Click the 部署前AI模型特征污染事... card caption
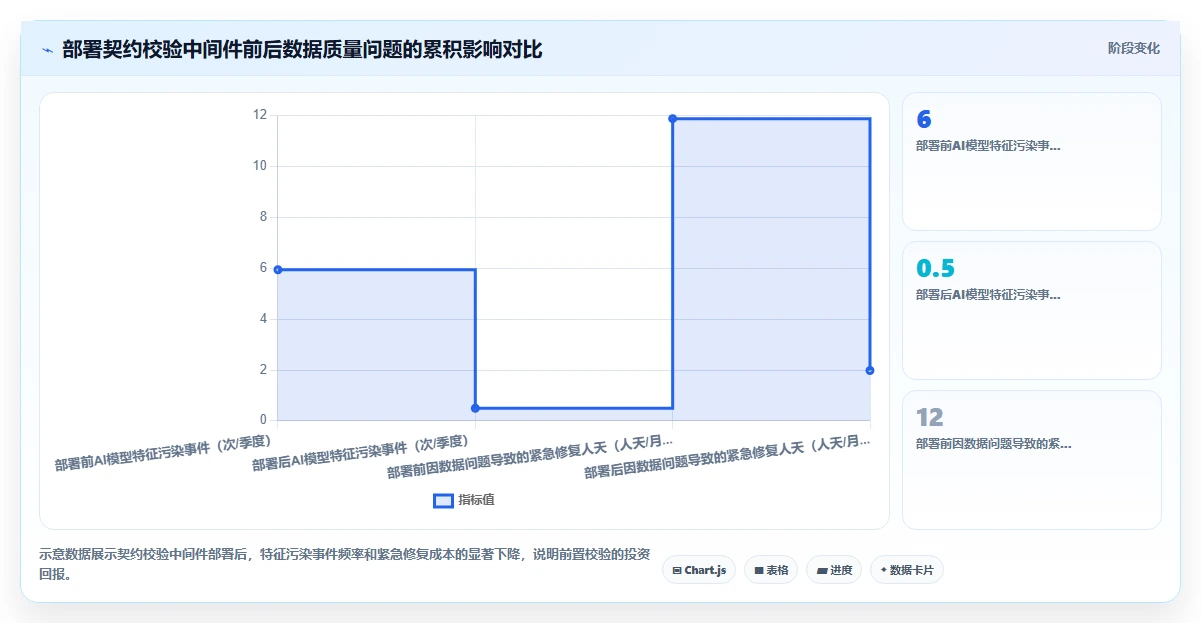 988,146
